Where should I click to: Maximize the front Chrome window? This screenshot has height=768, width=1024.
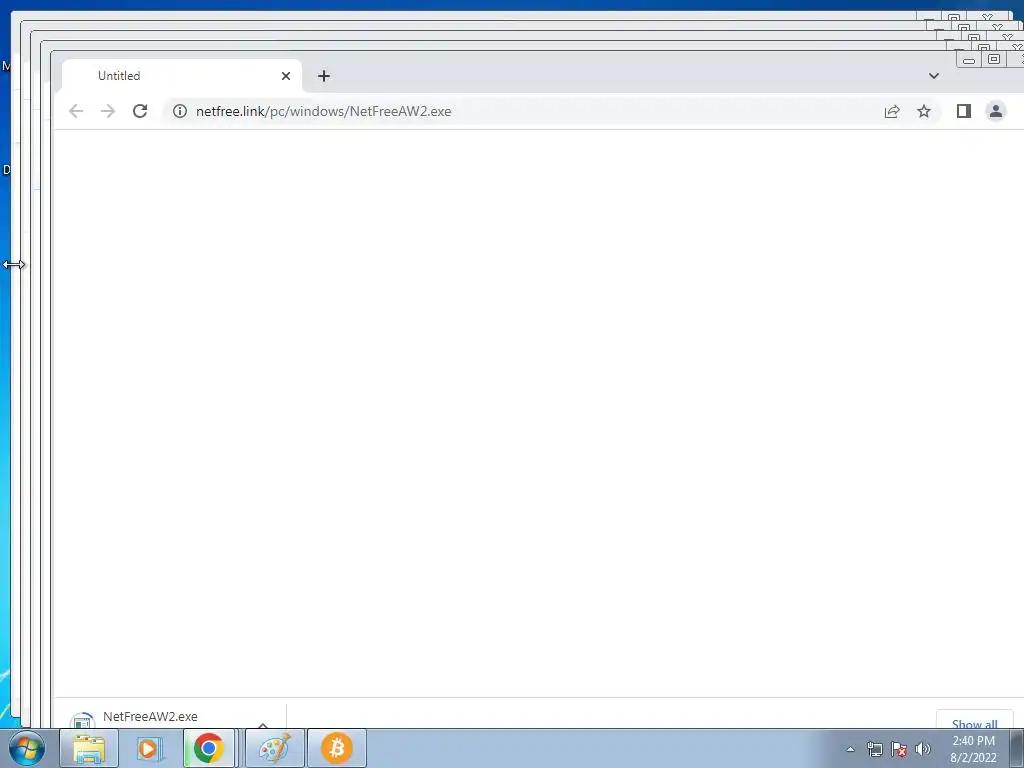click(994, 59)
